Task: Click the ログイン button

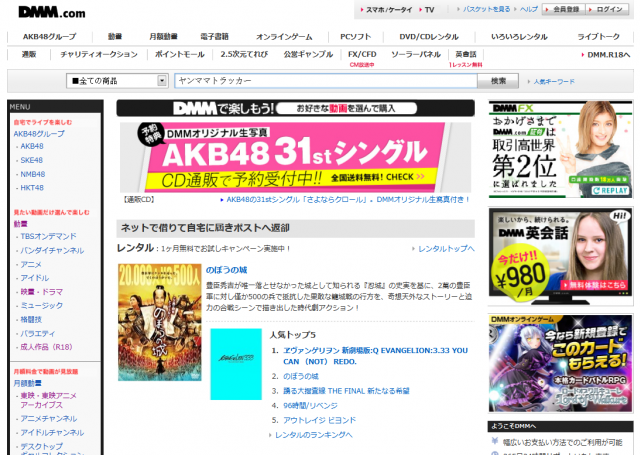Action: (x=607, y=9)
